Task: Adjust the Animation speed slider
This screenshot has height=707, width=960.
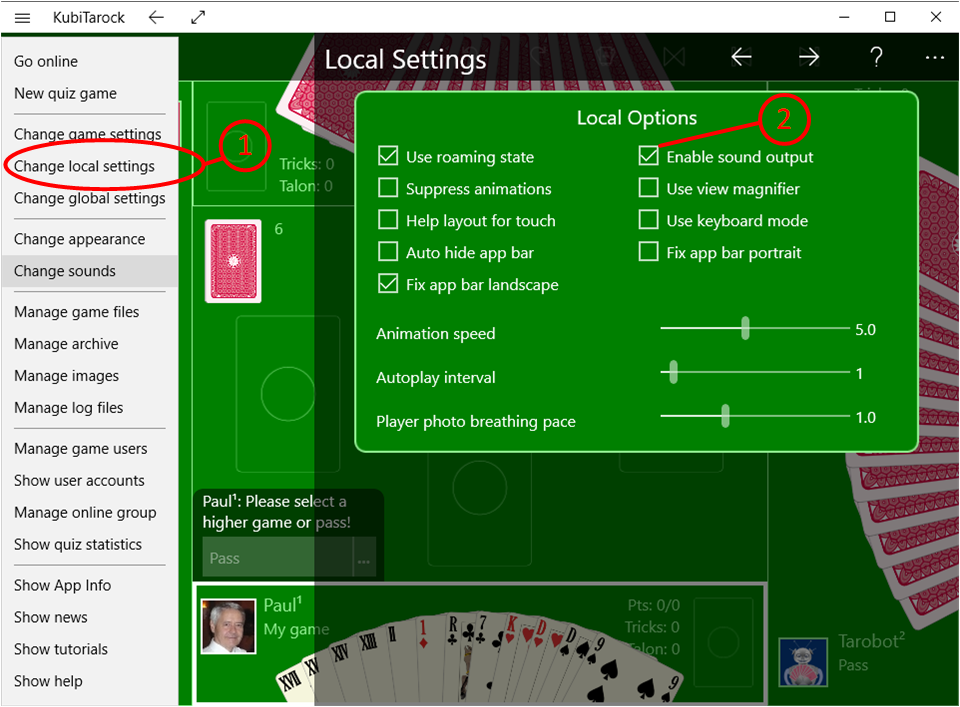Action: tap(745, 329)
